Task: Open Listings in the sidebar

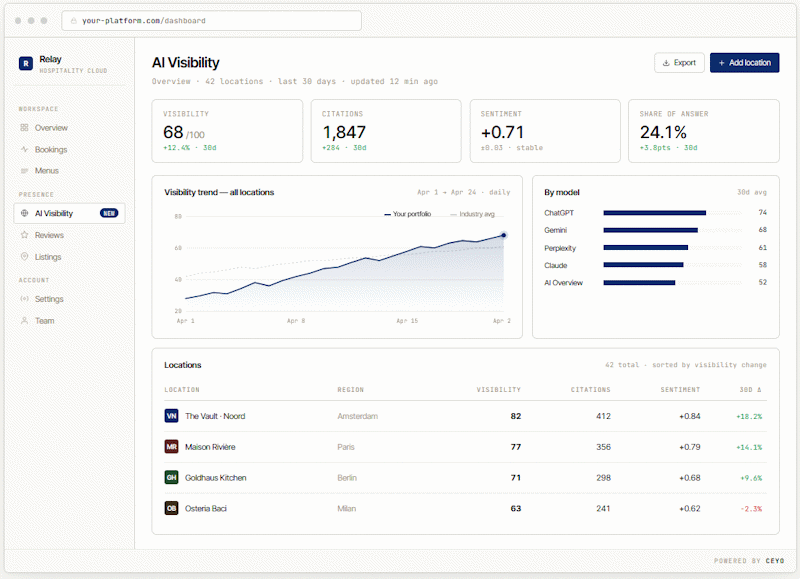Action: (x=69, y=257)
